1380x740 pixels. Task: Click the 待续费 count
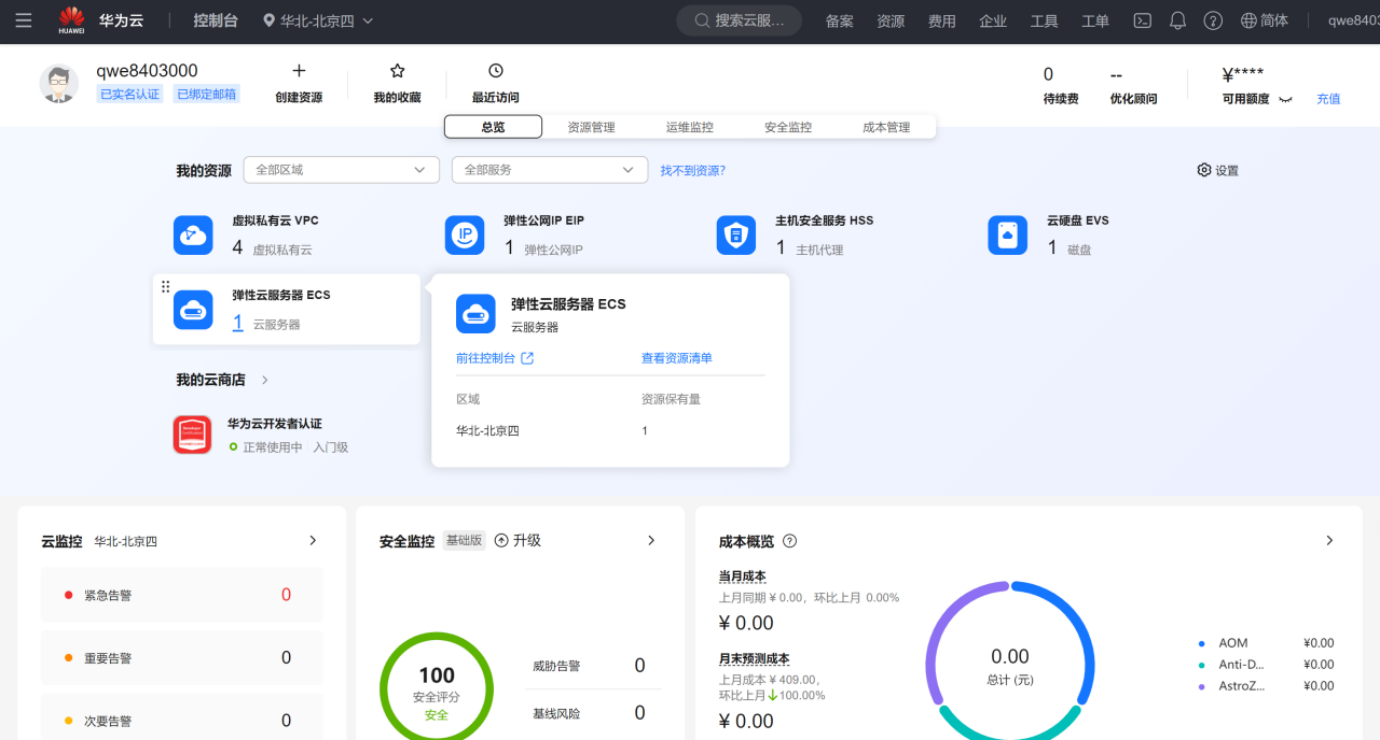(1048, 74)
